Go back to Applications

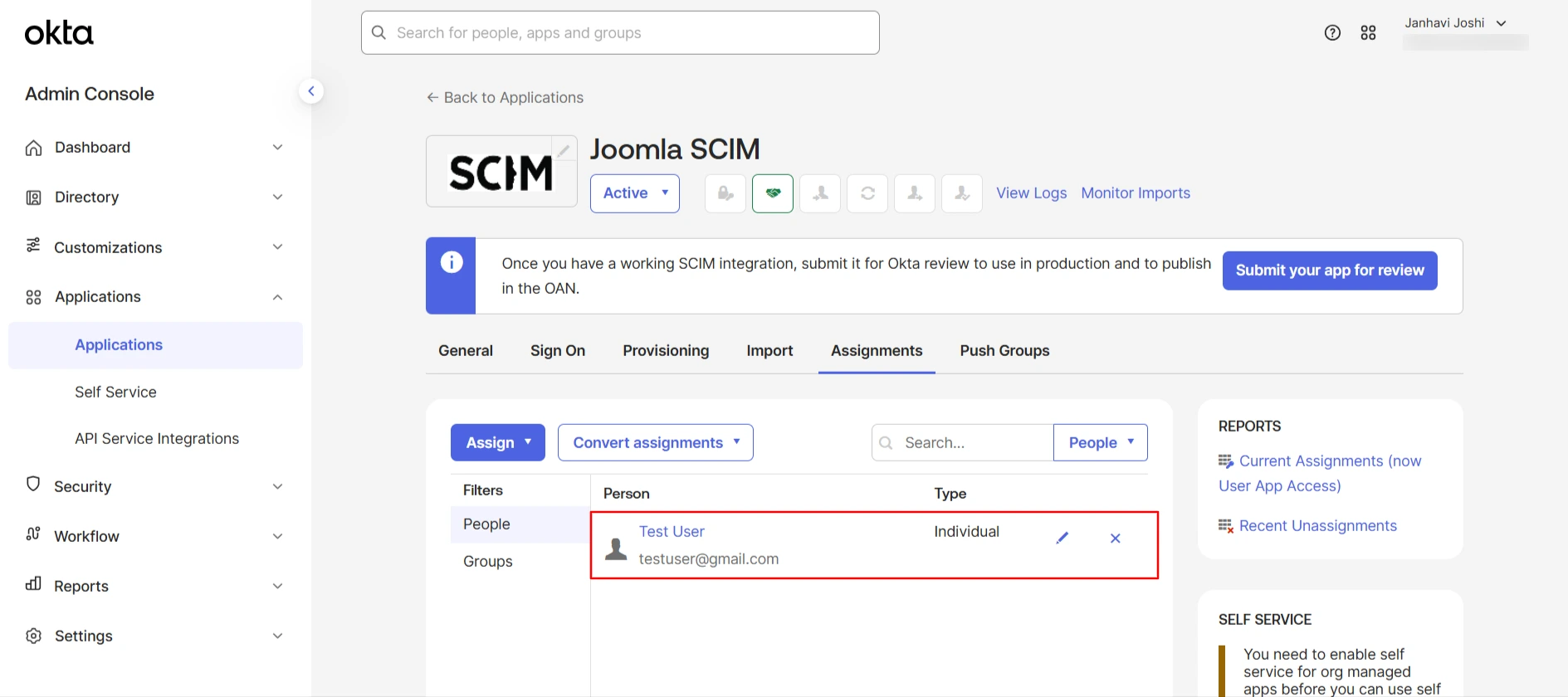pyautogui.click(x=505, y=98)
